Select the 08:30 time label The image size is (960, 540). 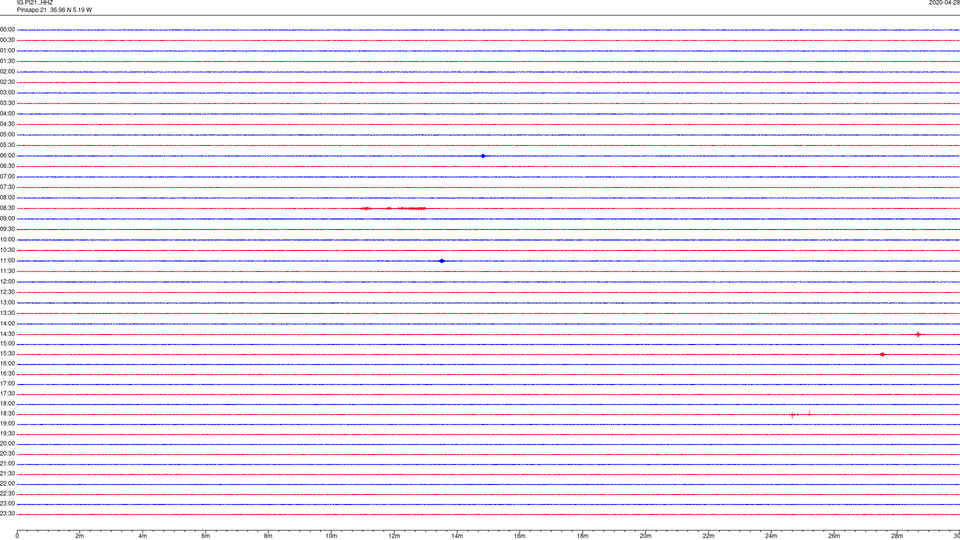click(7, 208)
